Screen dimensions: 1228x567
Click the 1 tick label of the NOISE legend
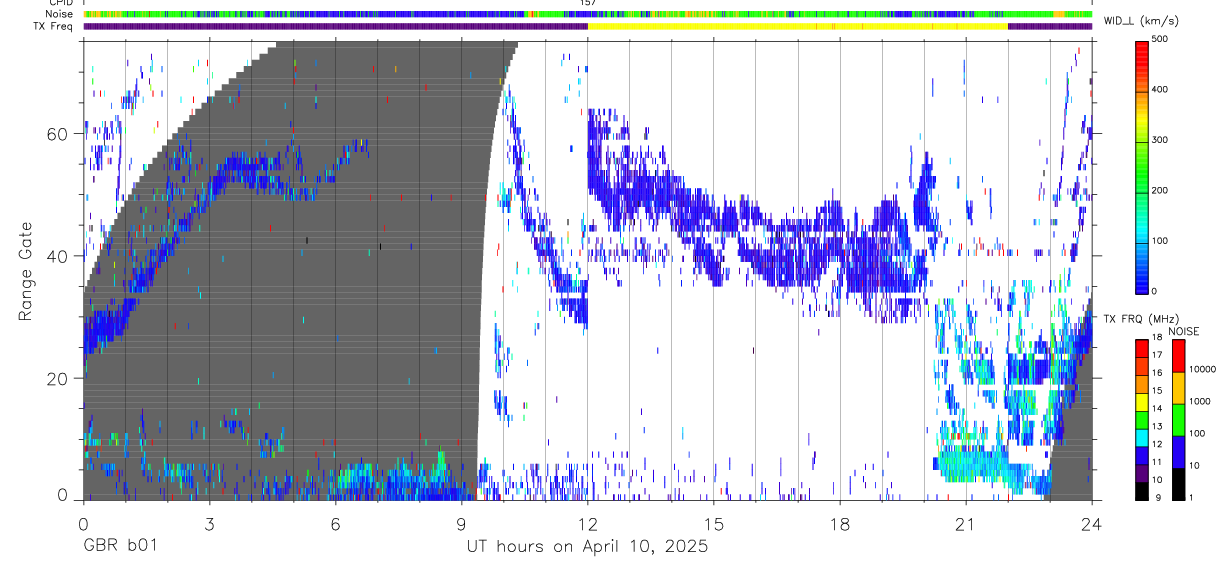(x=1190, y=497)
